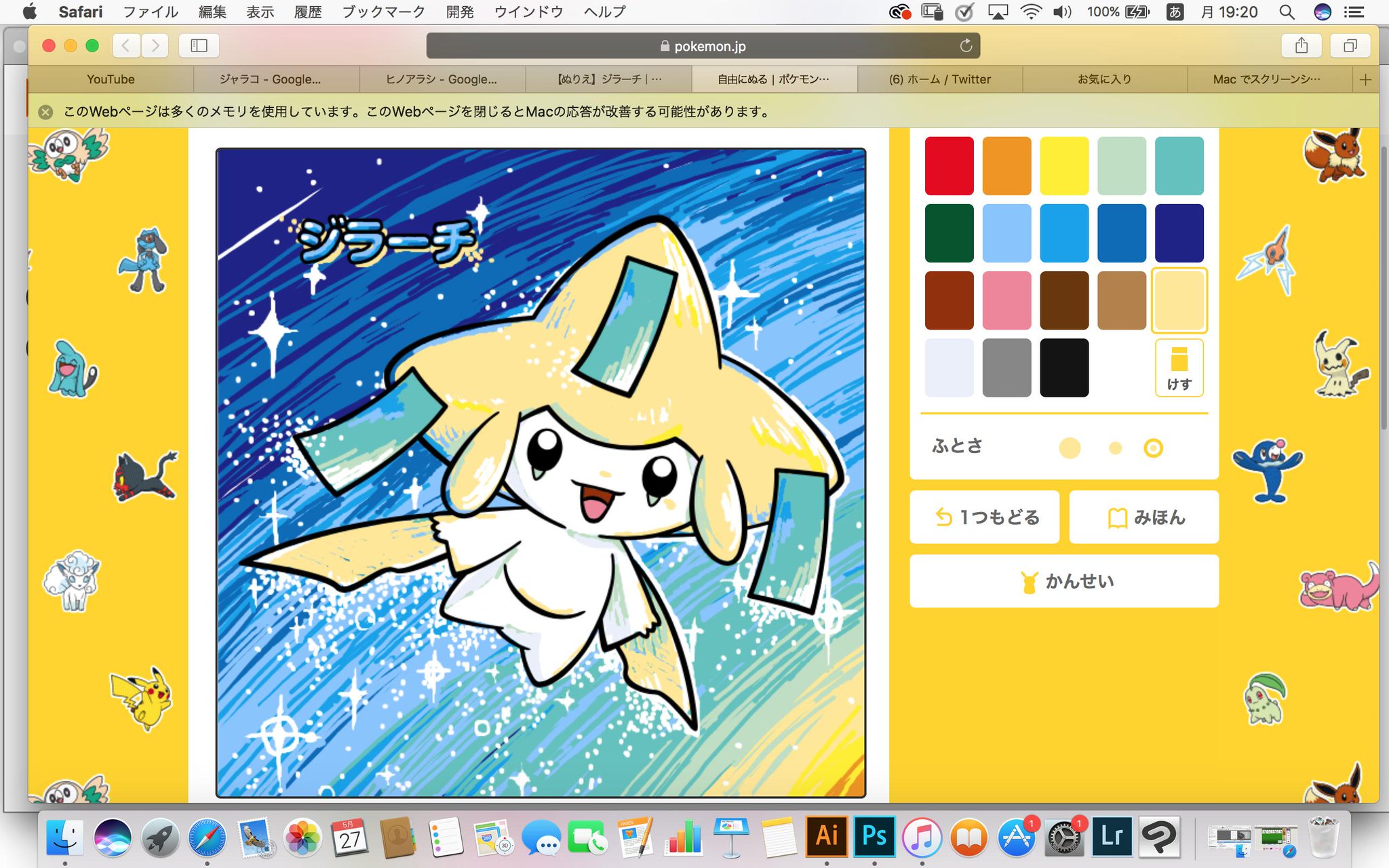Open Photoshop from the Dock

click(x=874, y=836)
